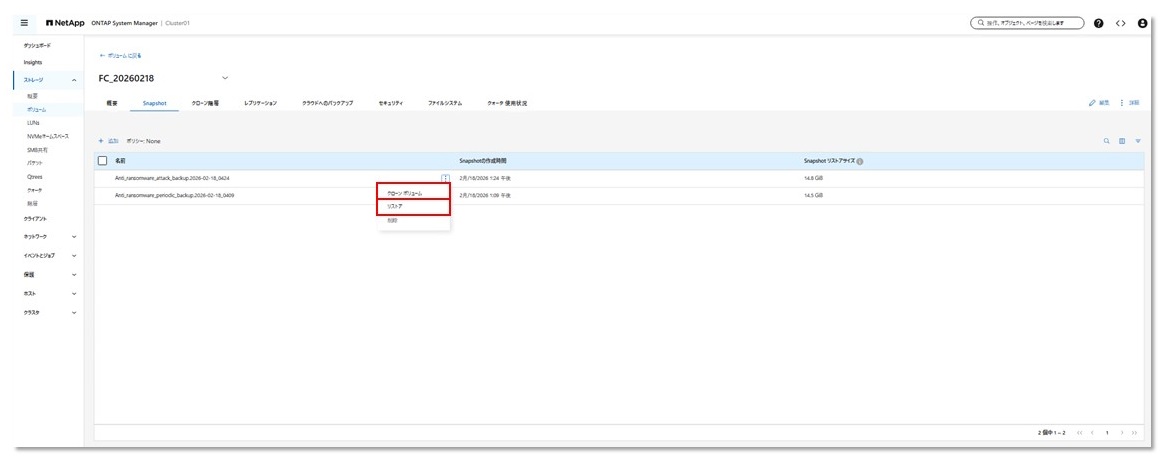The height and width of the screenshot is (459, 1164).
Task: Click info icon beside Snapshot restore size
Action: [x=860, y=161]
